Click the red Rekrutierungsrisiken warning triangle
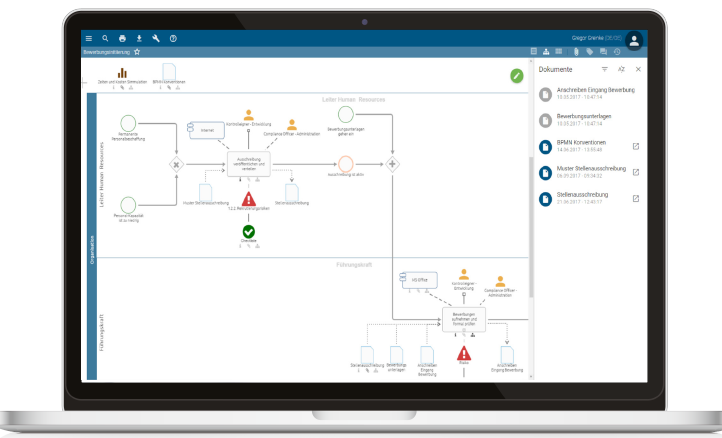This screenshot has width=722, height=438. (x=248, y=198)
